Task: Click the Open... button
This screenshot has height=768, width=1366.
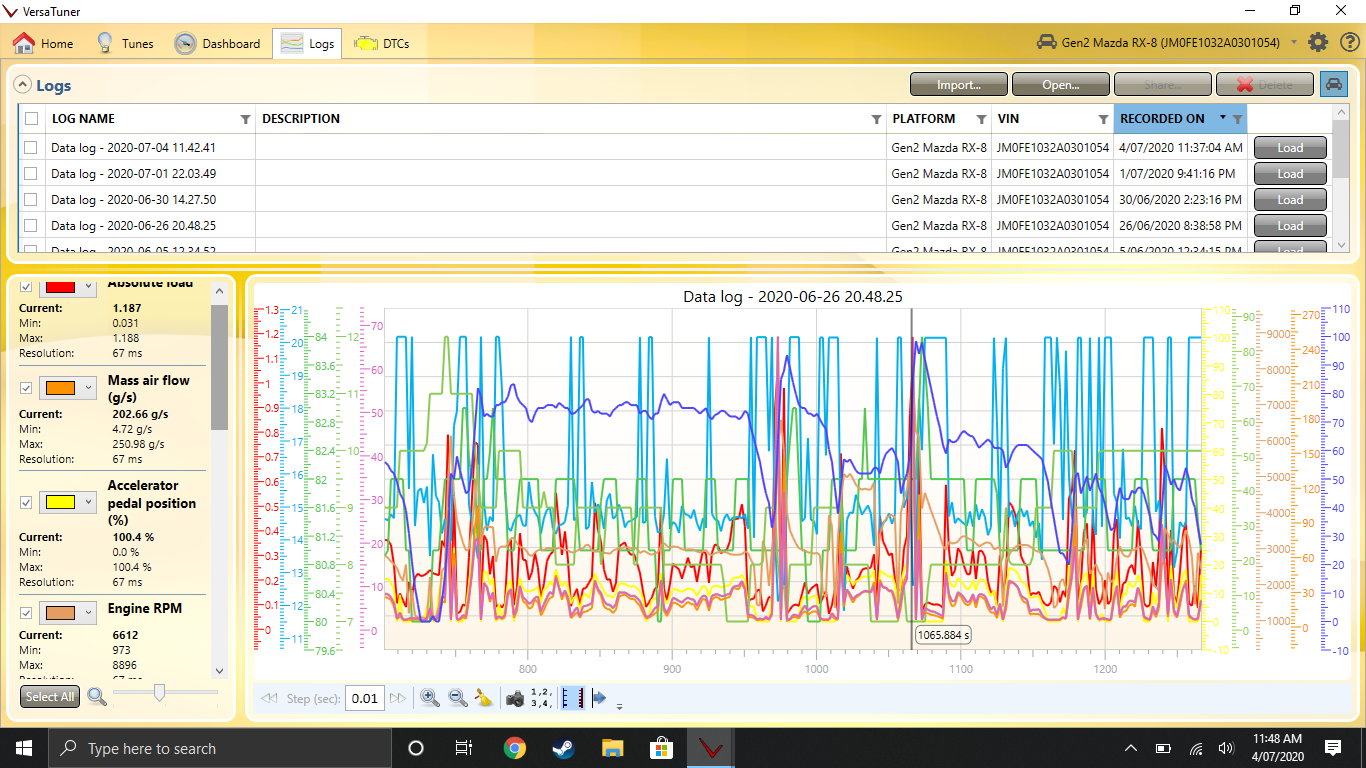Action: point(1061,85)
